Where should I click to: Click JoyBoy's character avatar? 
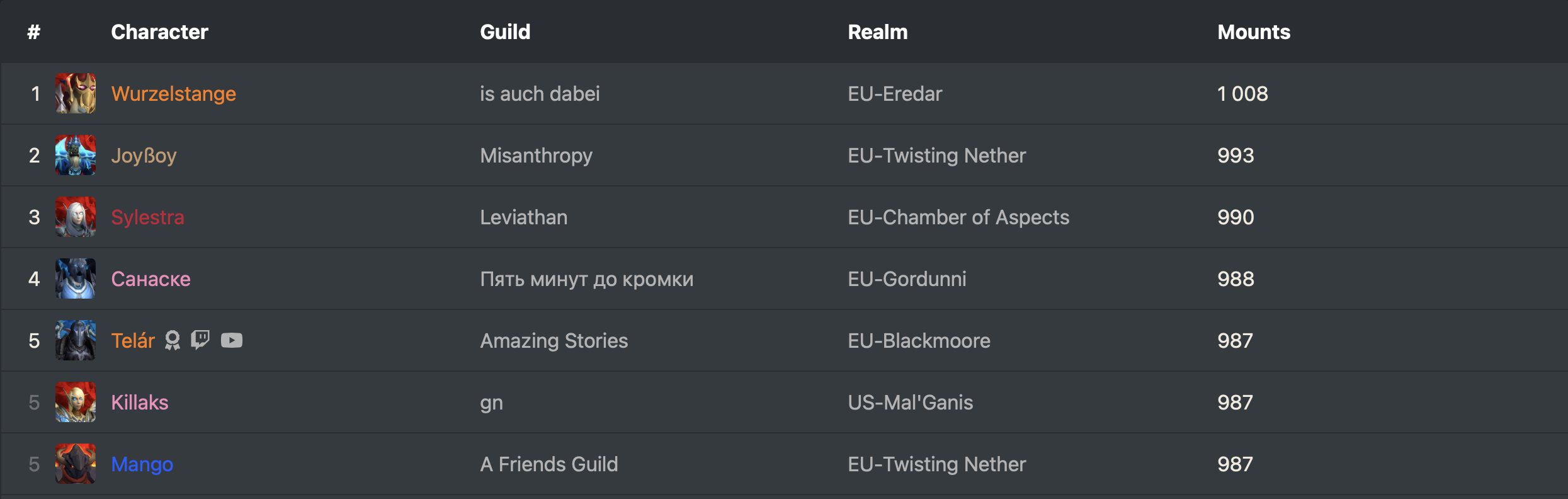(76, 155)
